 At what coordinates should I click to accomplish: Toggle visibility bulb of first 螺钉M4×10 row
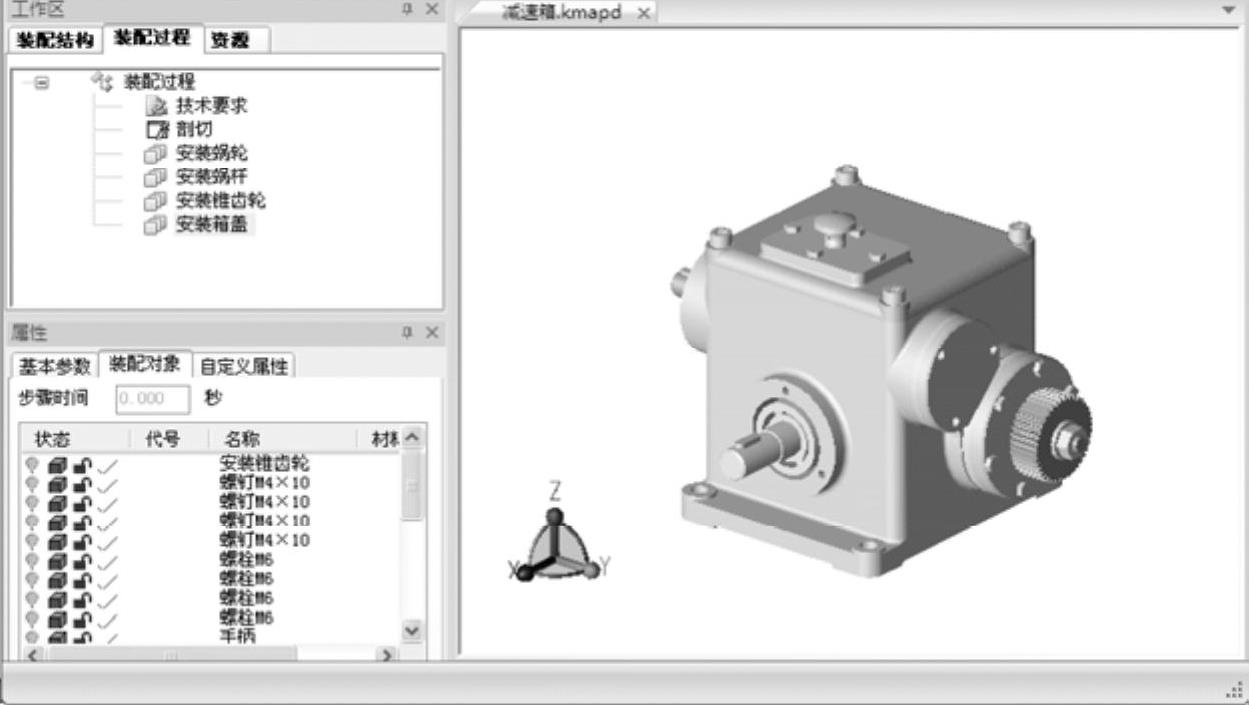[32, 483]
